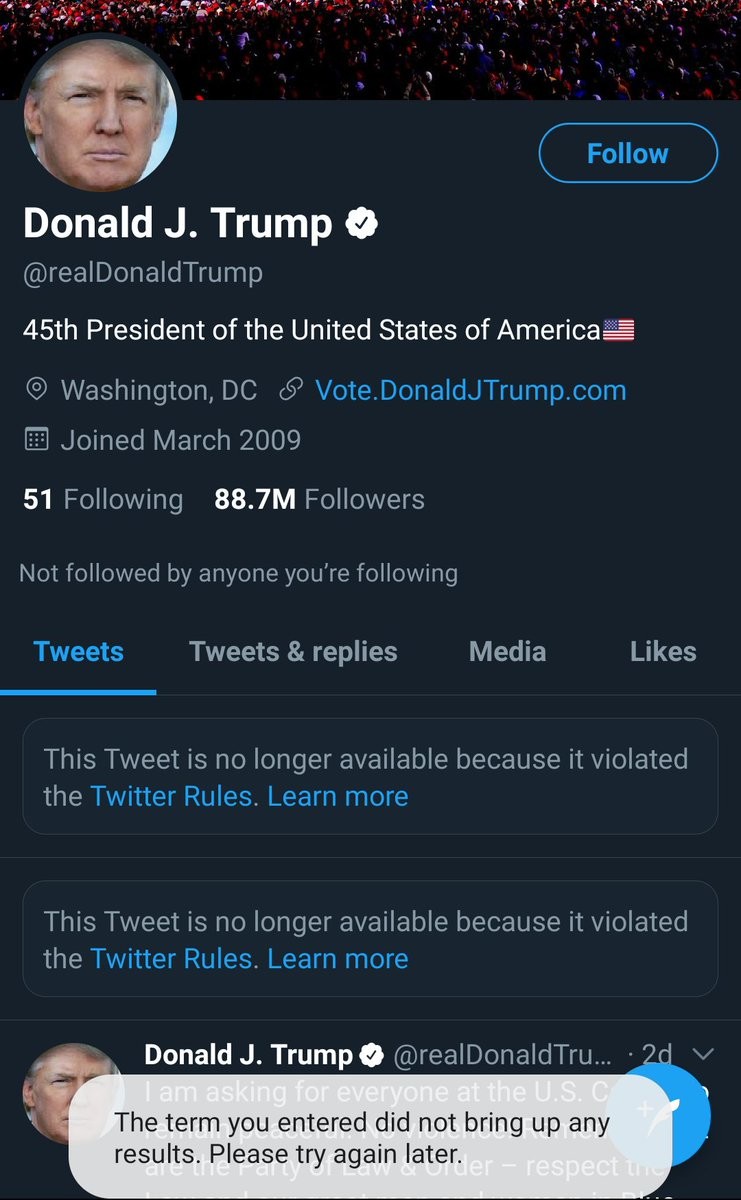Viewport: 741px width, 1200px height.
Task: Open the large profile picture
Action: click(100, 118)
